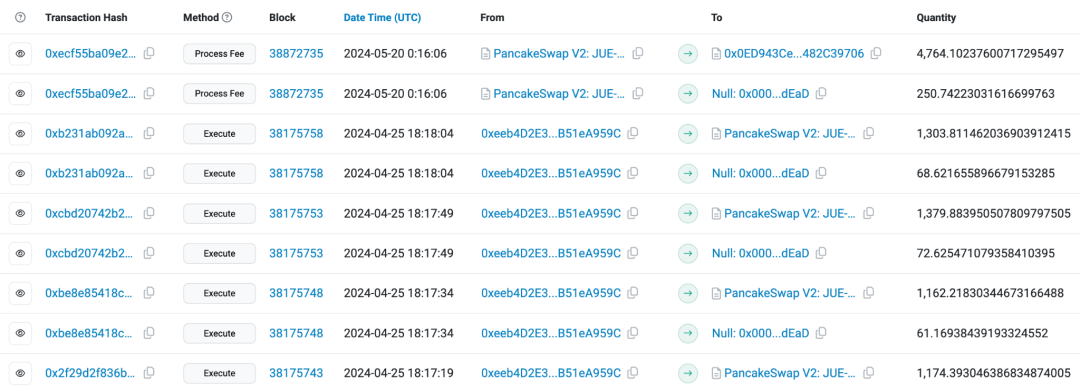
Task: Open To Null: 0x000...dEaD in the 61.169 row
Action: click(760, 333)
